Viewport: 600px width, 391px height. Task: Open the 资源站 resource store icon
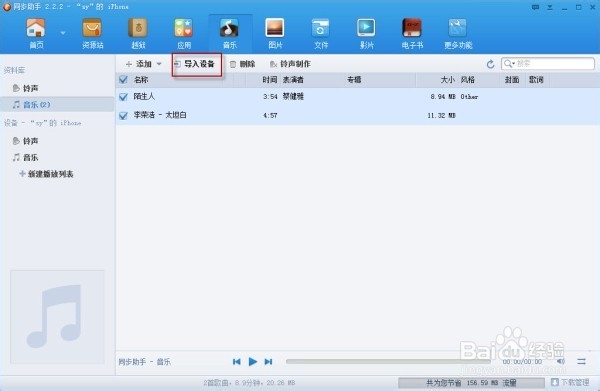[93, 34]
